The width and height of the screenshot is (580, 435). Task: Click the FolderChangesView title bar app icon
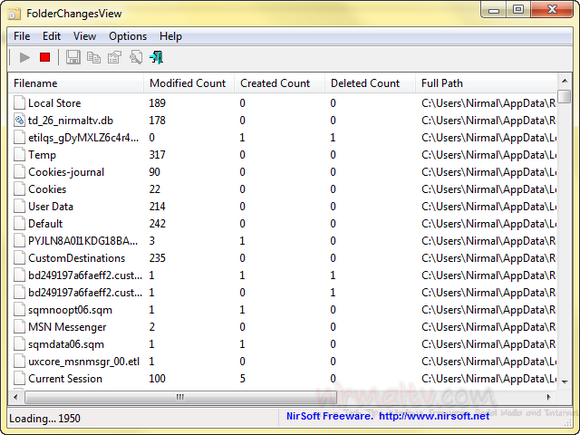click(x=14, y=14)
